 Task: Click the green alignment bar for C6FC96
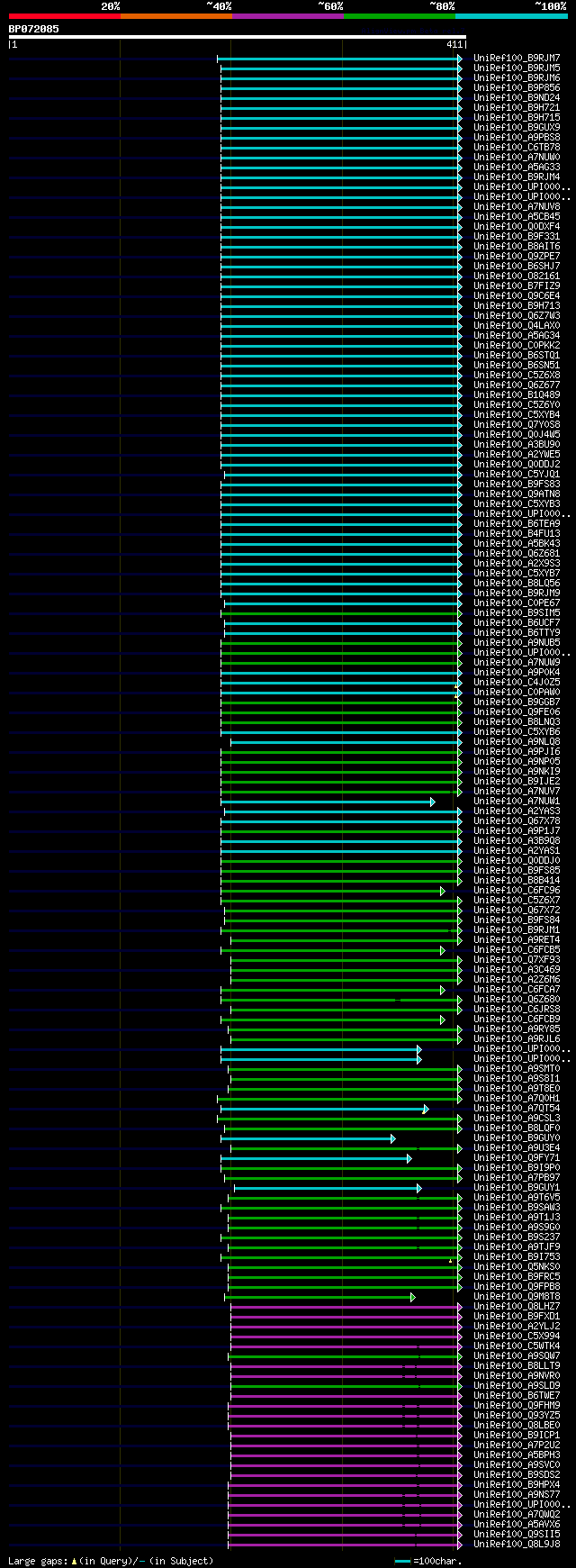333,891
